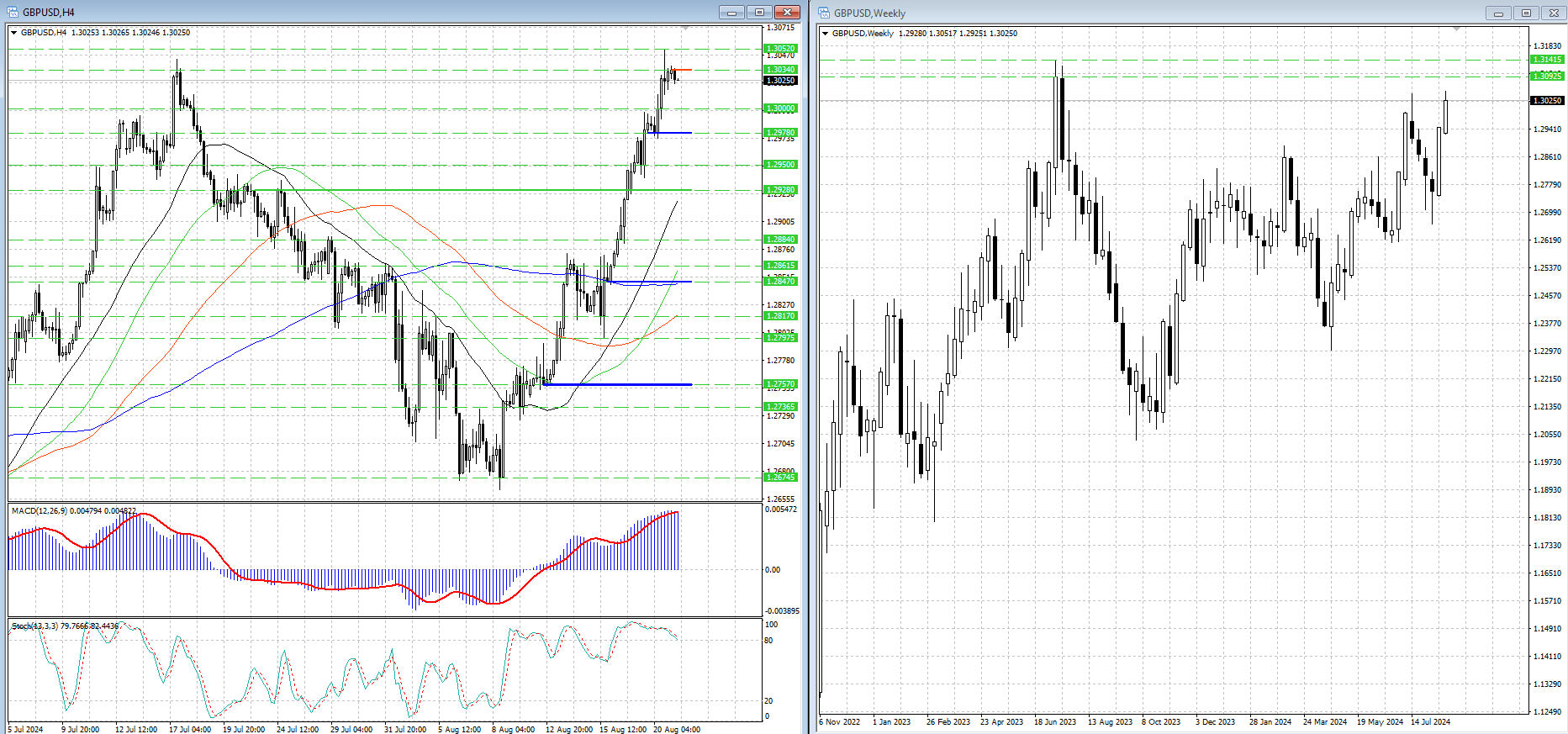Click the 1.12490 scale value in Weekly chart
Screen dimensions: 1568x734
1547,712
